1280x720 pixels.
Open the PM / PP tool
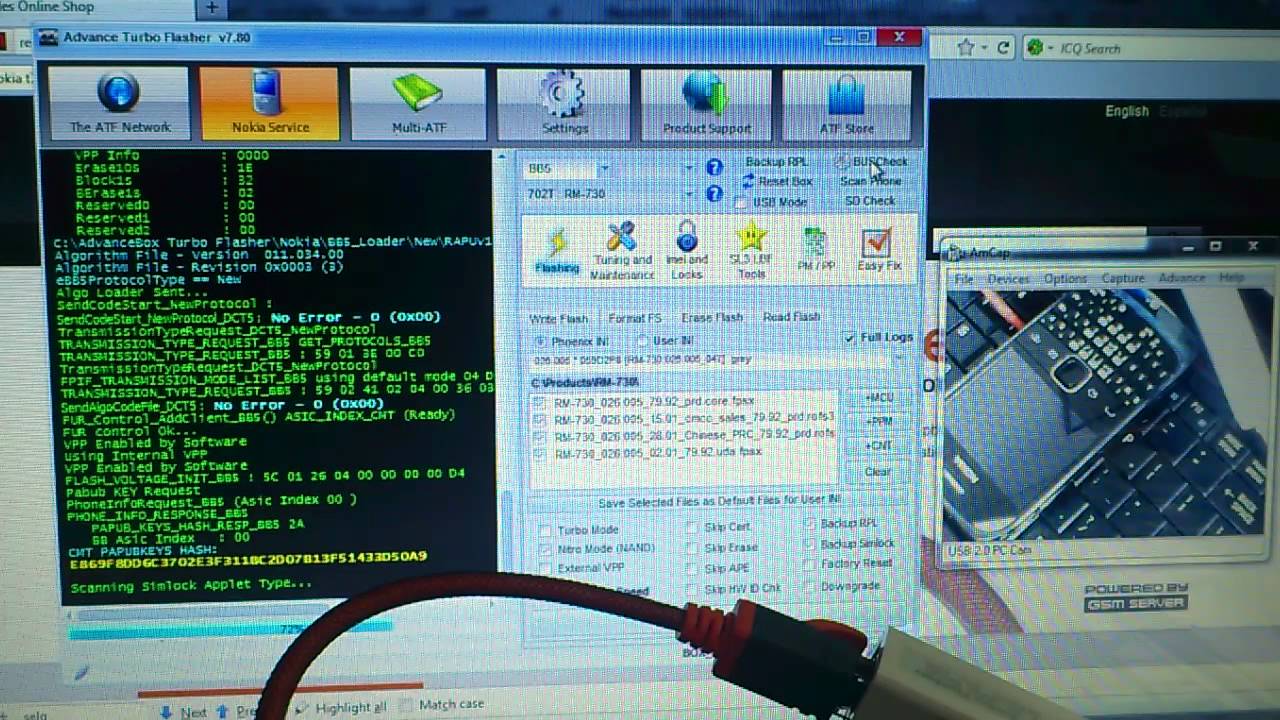[816, 251]
